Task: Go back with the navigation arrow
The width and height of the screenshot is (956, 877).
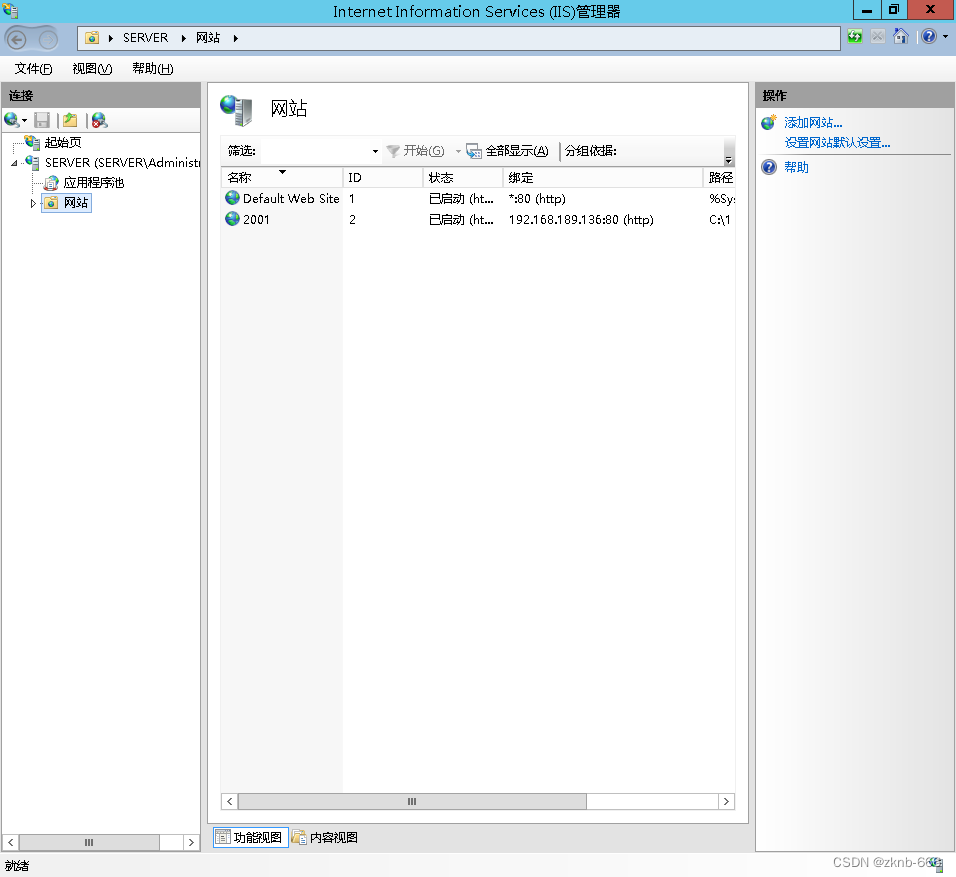Action: click(x=16, y=40)
